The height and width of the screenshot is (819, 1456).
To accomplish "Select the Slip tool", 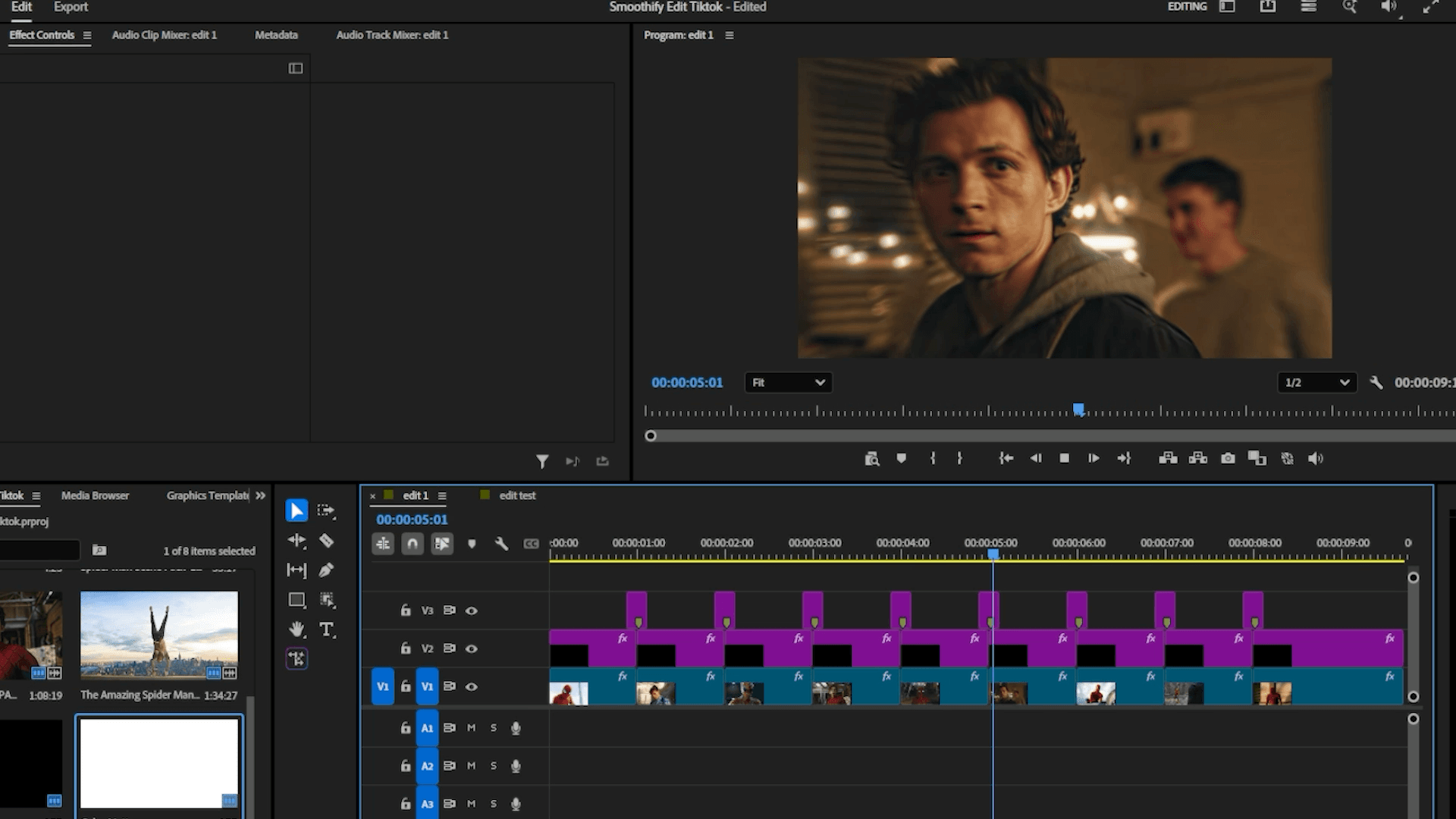I will (x=297, y=570).
